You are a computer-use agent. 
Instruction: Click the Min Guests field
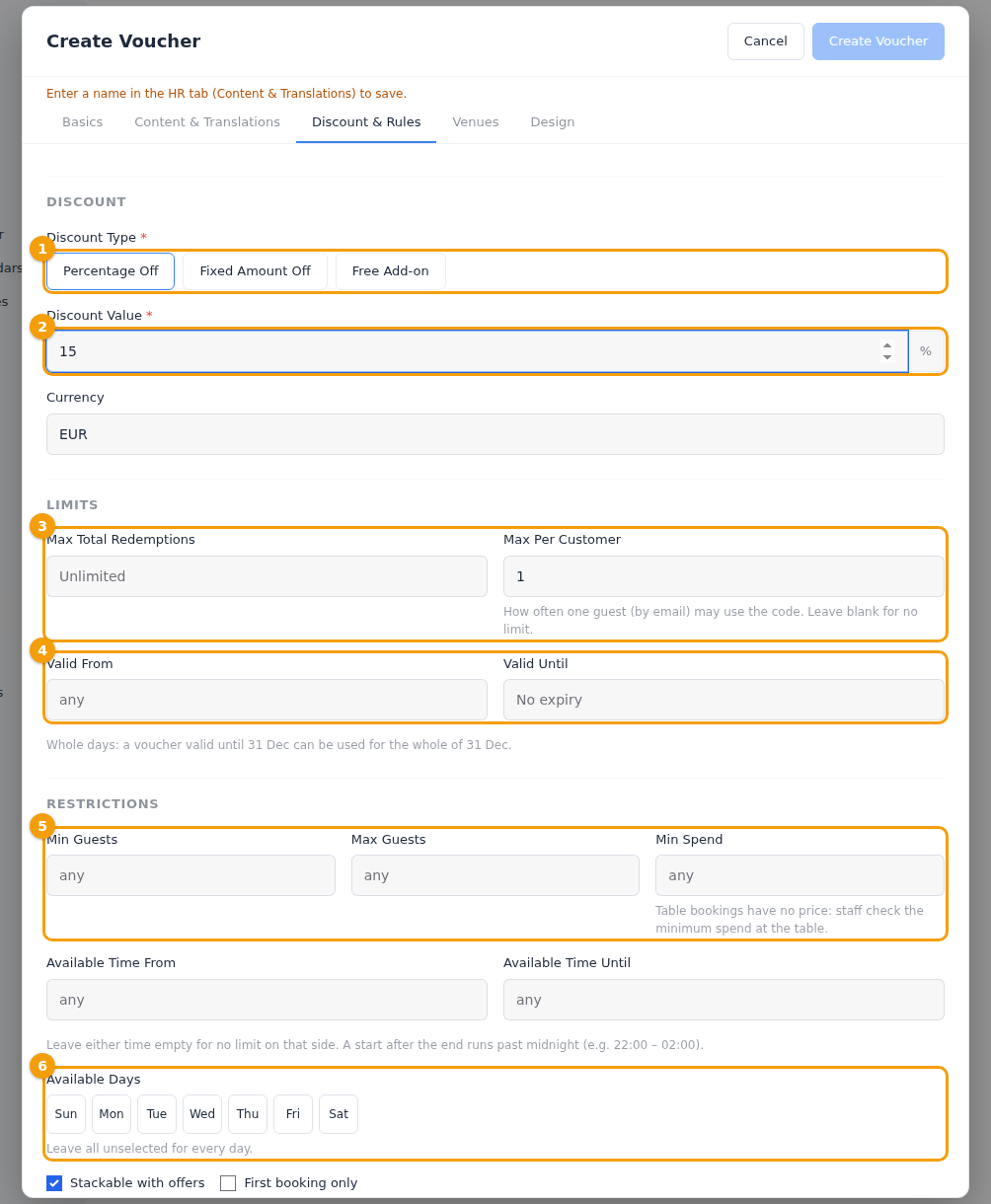(x=191, y=875)
